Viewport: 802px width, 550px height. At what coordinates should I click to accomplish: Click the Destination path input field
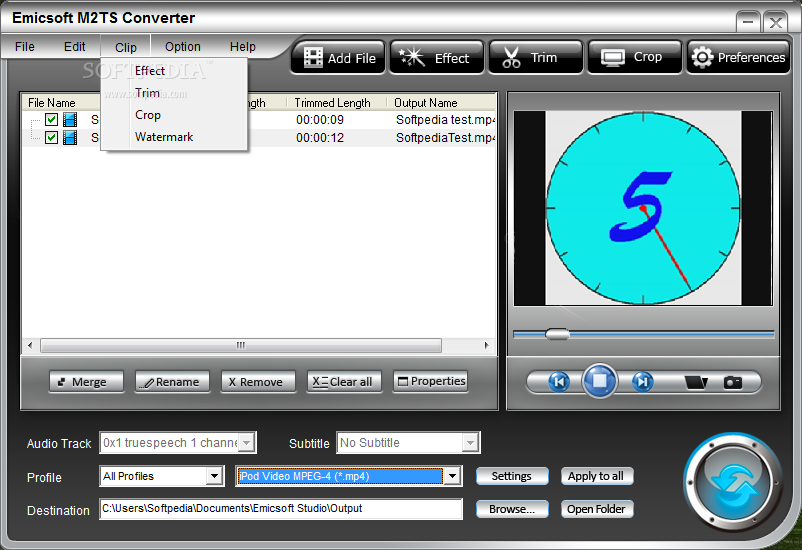(281, 509)
